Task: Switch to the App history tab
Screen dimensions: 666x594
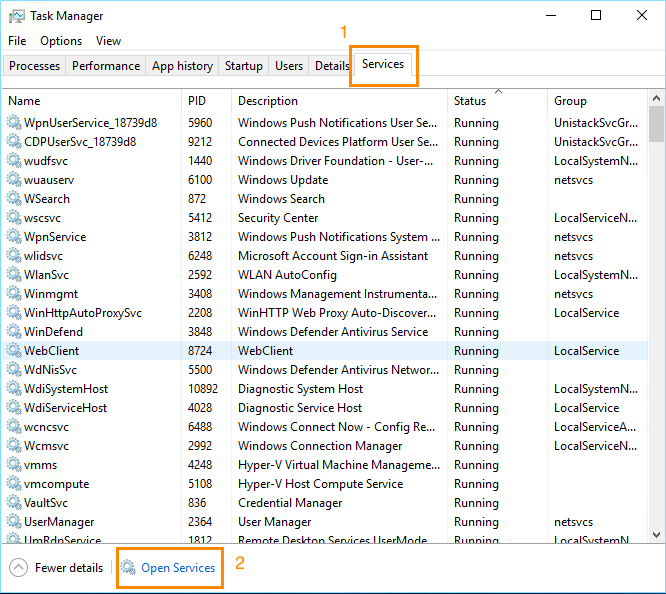Action: pyautogui.click(x=182, y=66)
